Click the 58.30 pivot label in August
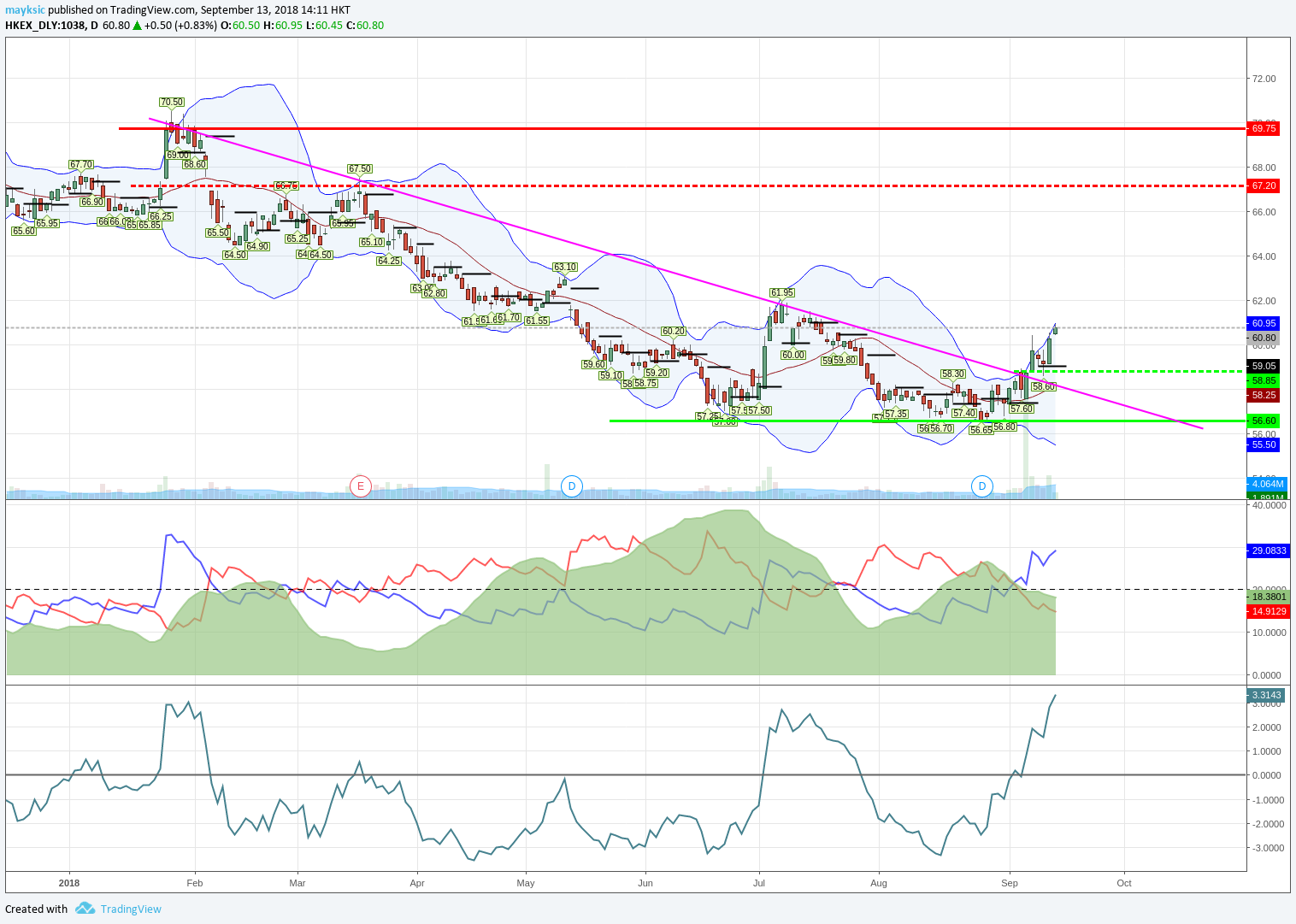The width and height of the screenshot is (1296, 924). [x=953, y=374]
